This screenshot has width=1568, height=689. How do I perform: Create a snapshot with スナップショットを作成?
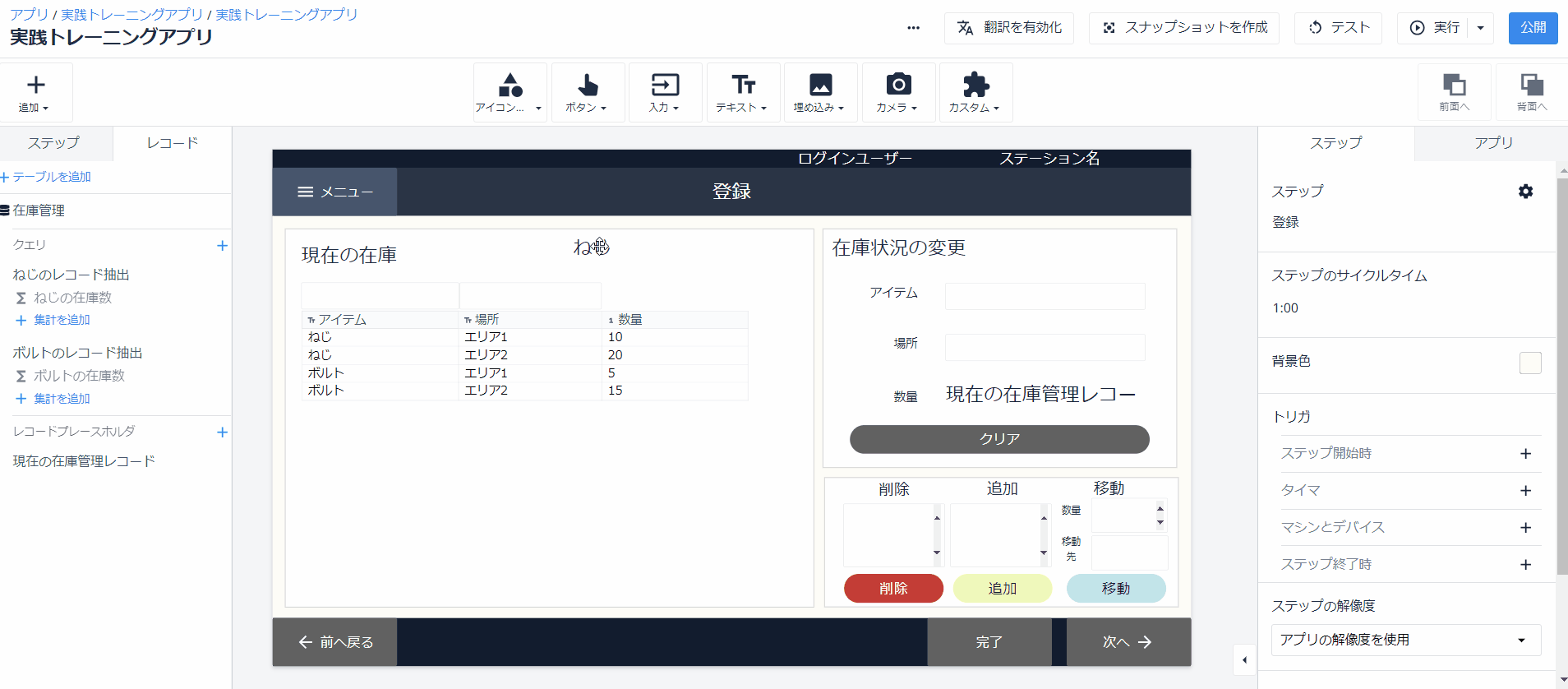pos(1184,28)
